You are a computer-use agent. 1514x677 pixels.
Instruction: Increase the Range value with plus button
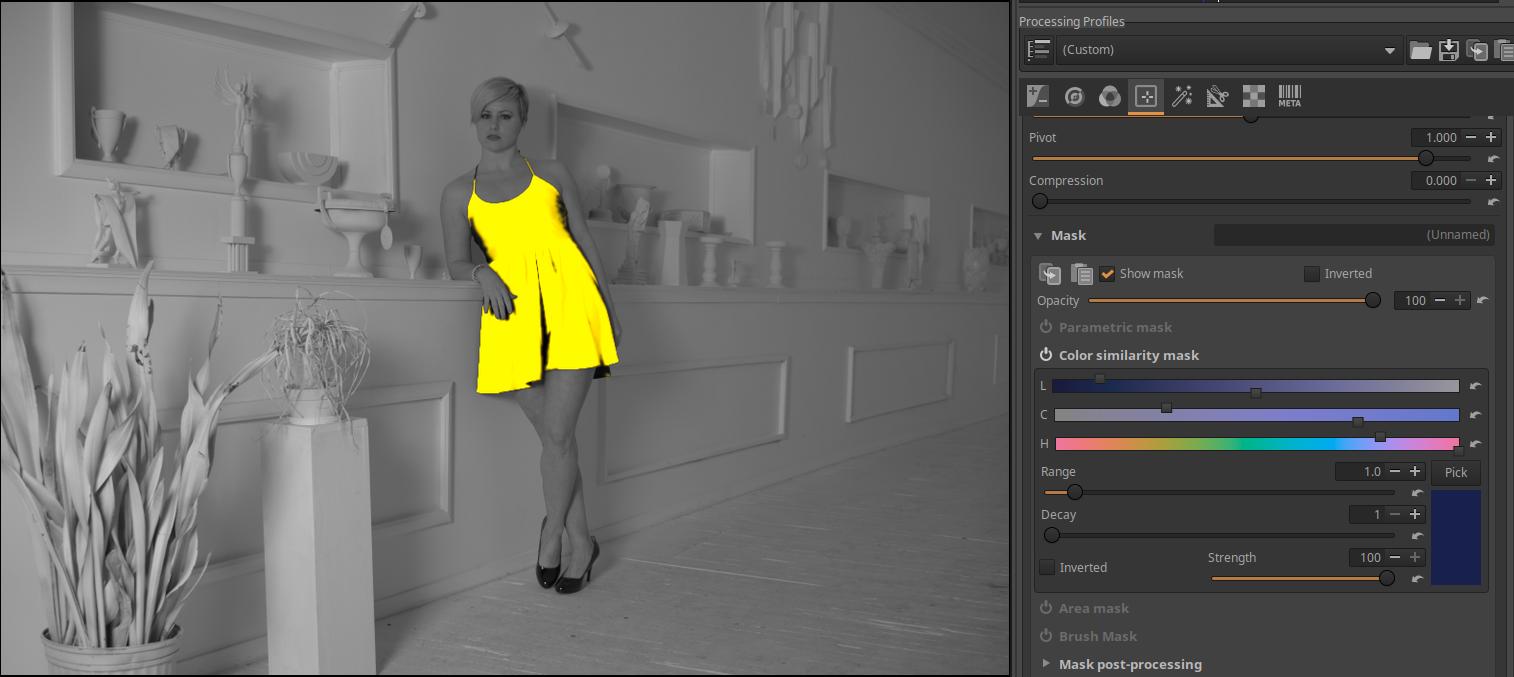pos(1415,472)
